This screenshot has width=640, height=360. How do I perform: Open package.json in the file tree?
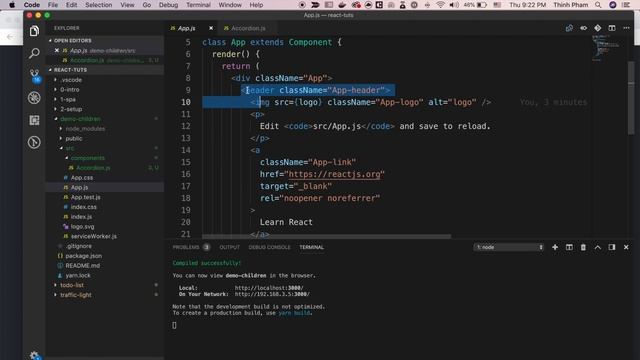point(83,256)
